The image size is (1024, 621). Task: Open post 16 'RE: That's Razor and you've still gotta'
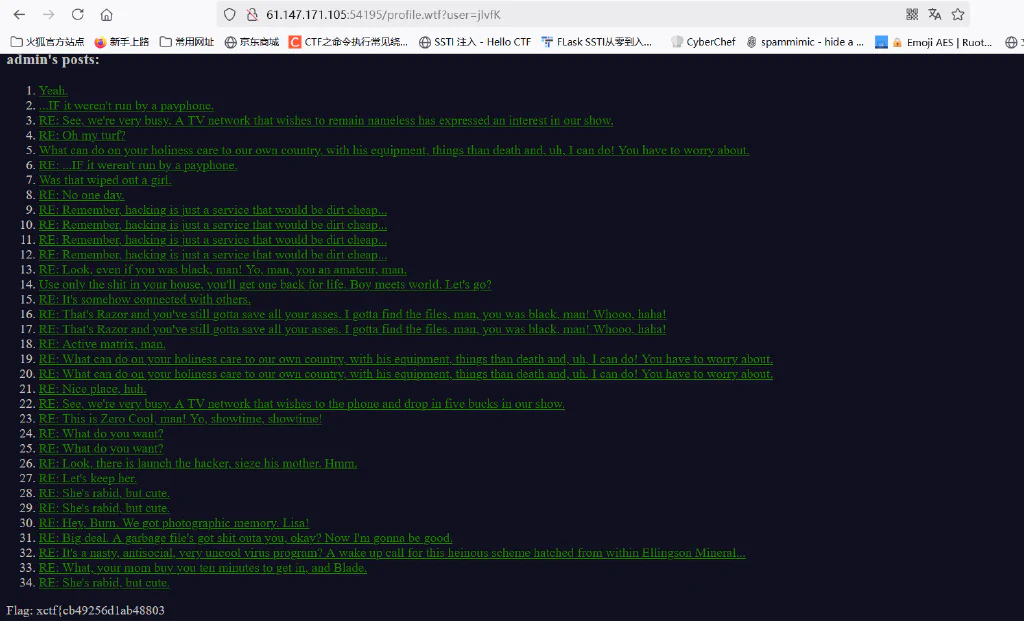tap(353, 315)
